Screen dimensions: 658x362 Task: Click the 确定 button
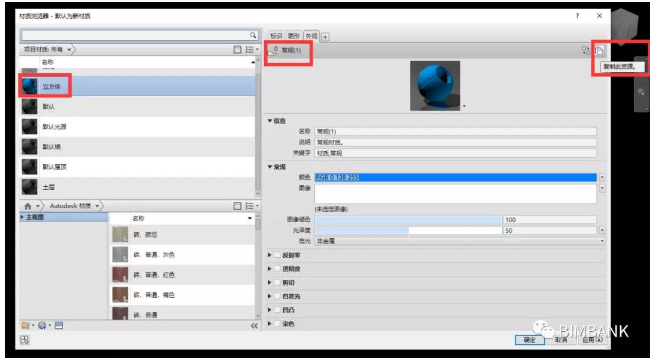click(530, 339)
